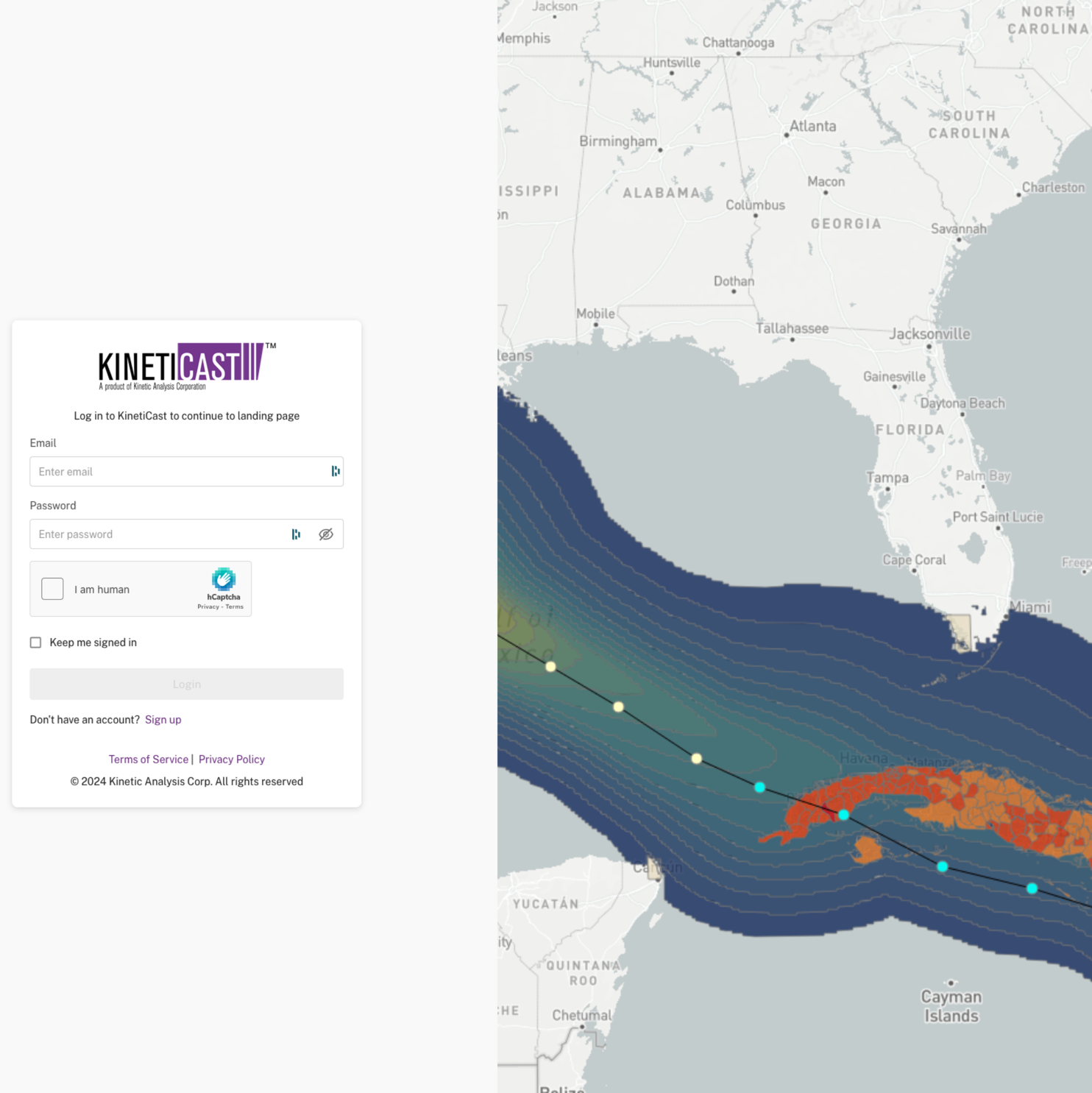Click the "Chetumal" label on the map

pos(582,1016)
